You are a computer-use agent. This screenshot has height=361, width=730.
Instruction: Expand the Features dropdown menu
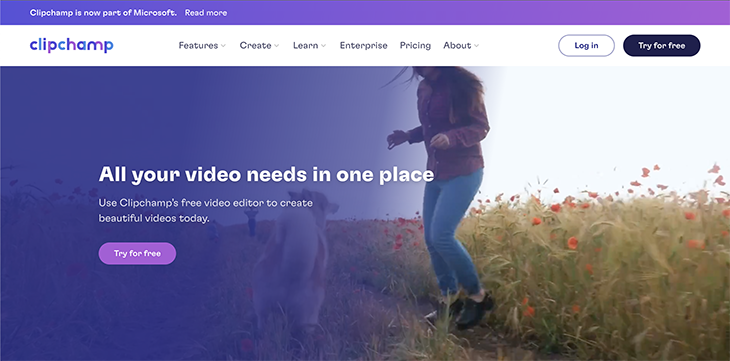click(202, 45)
